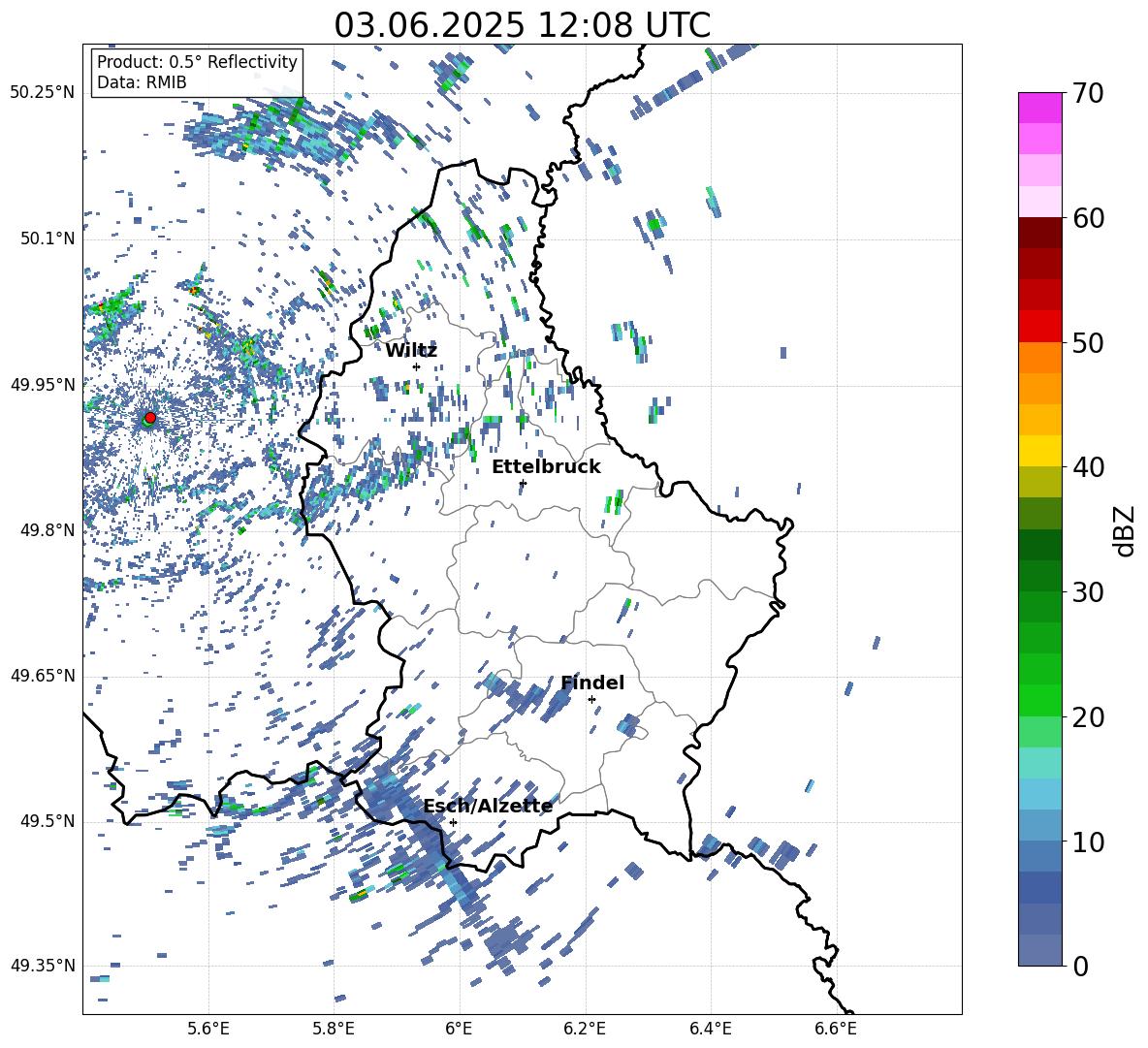Screen dimensions: 1148x1048
Task: Click latitude label 49.65°N
Action: (43, 675)
